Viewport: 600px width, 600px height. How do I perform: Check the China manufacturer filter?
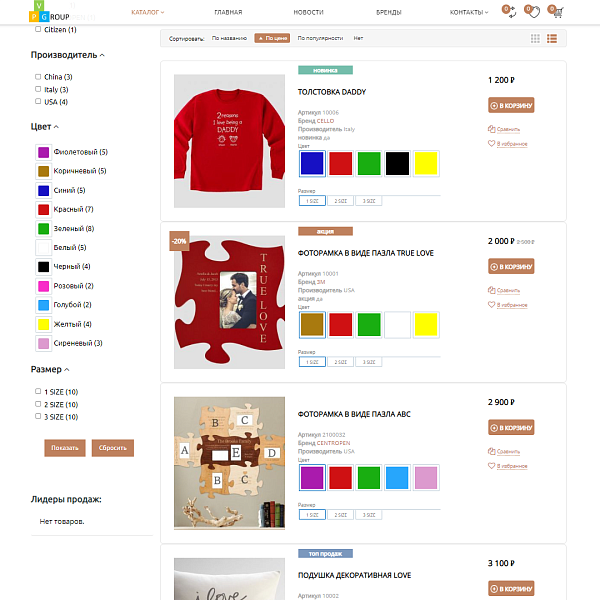pyautogui.click(x=38, y=77)
